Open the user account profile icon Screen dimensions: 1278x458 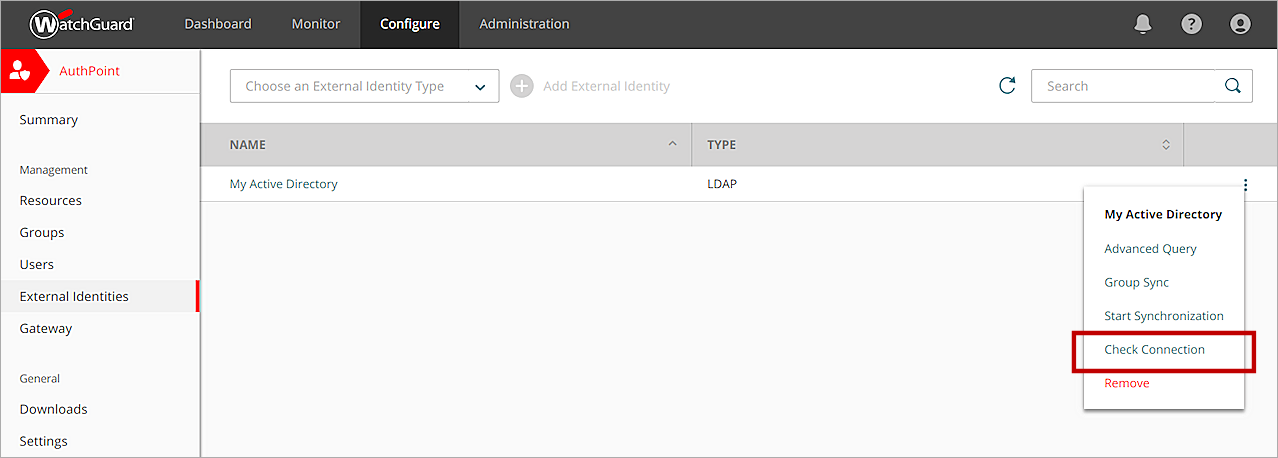point(1240,24)
